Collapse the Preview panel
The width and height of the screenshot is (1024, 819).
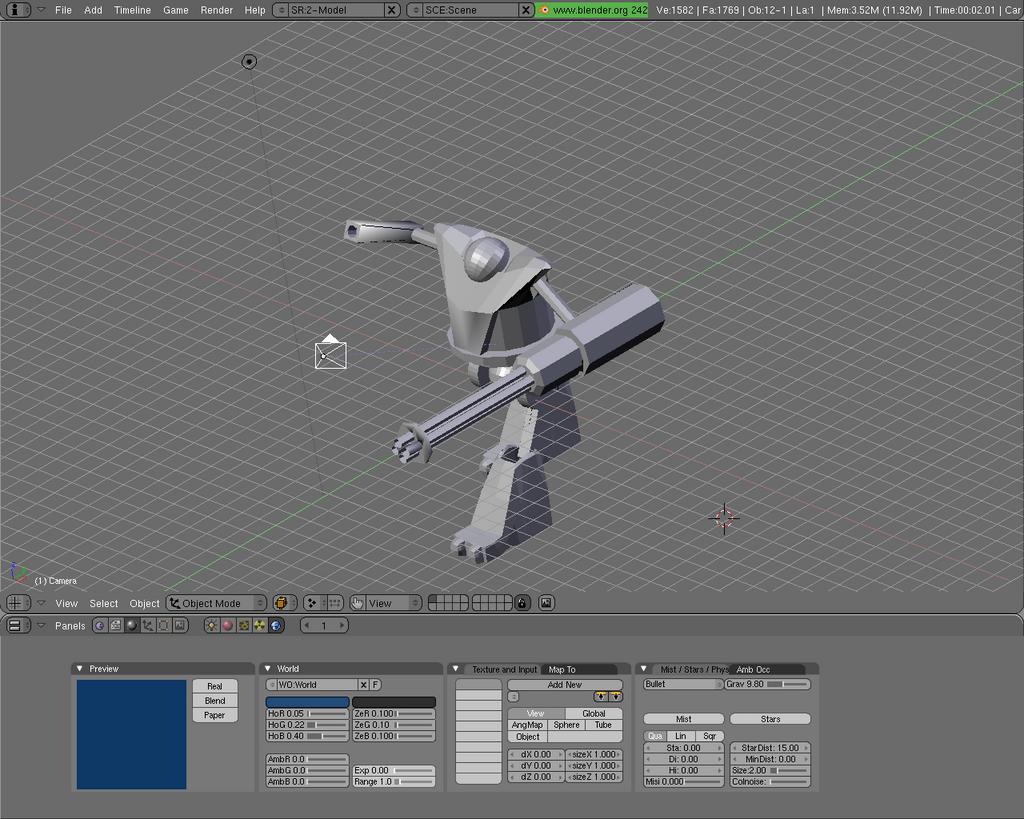80,669
